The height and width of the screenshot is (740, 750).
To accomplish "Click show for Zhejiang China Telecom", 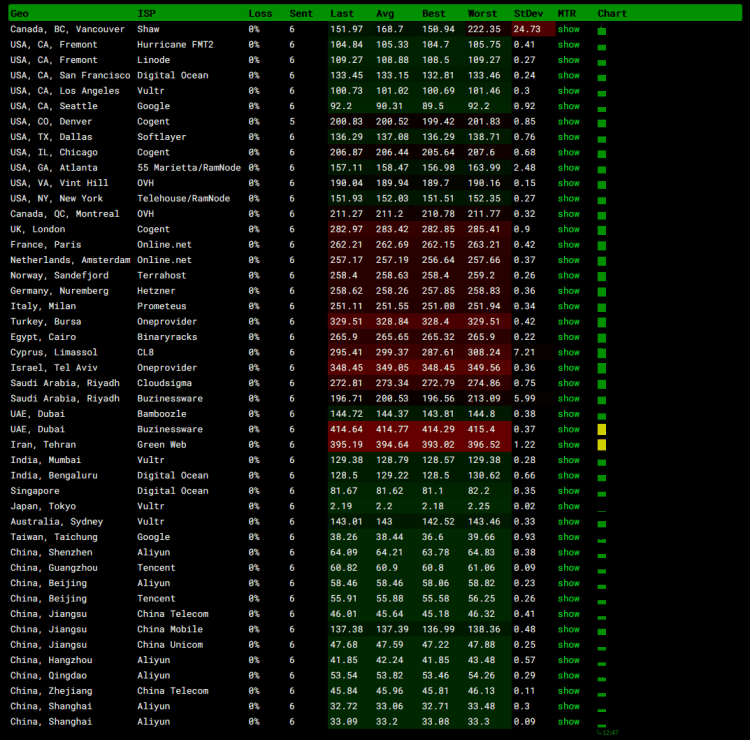I will 568,691.
